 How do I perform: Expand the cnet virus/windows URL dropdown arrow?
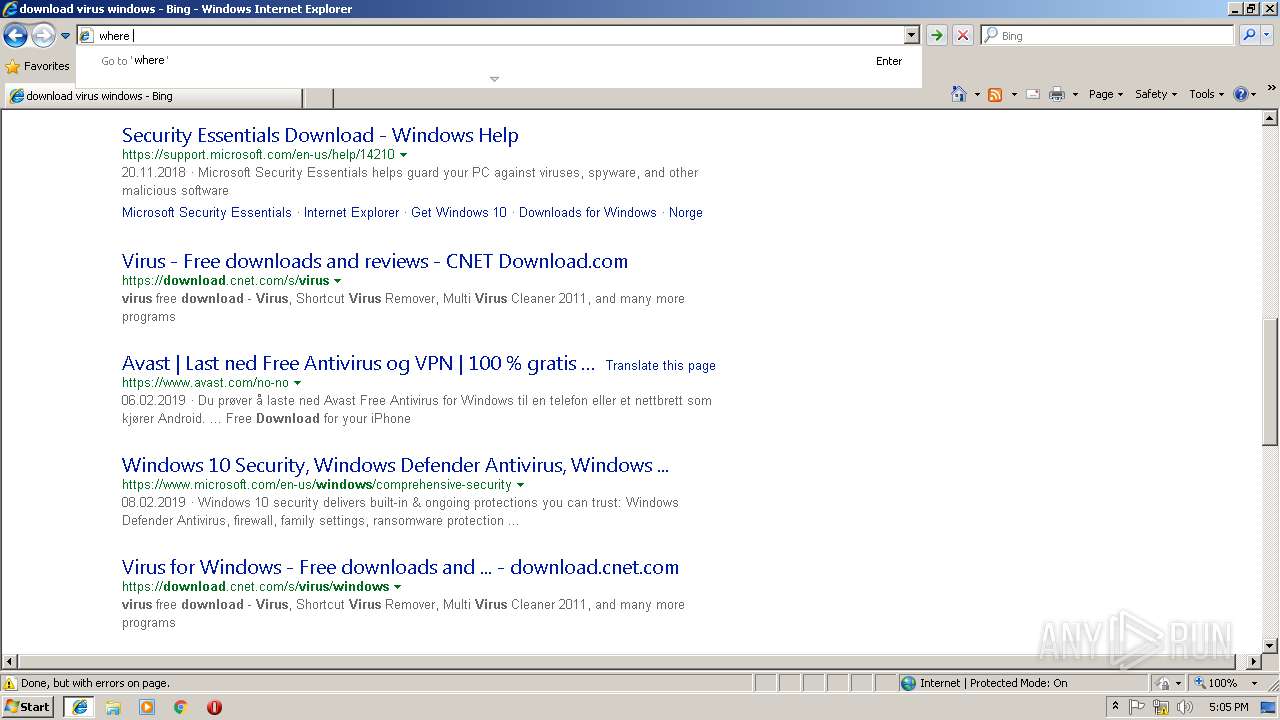pyautogui.click(x=397, y=587)
